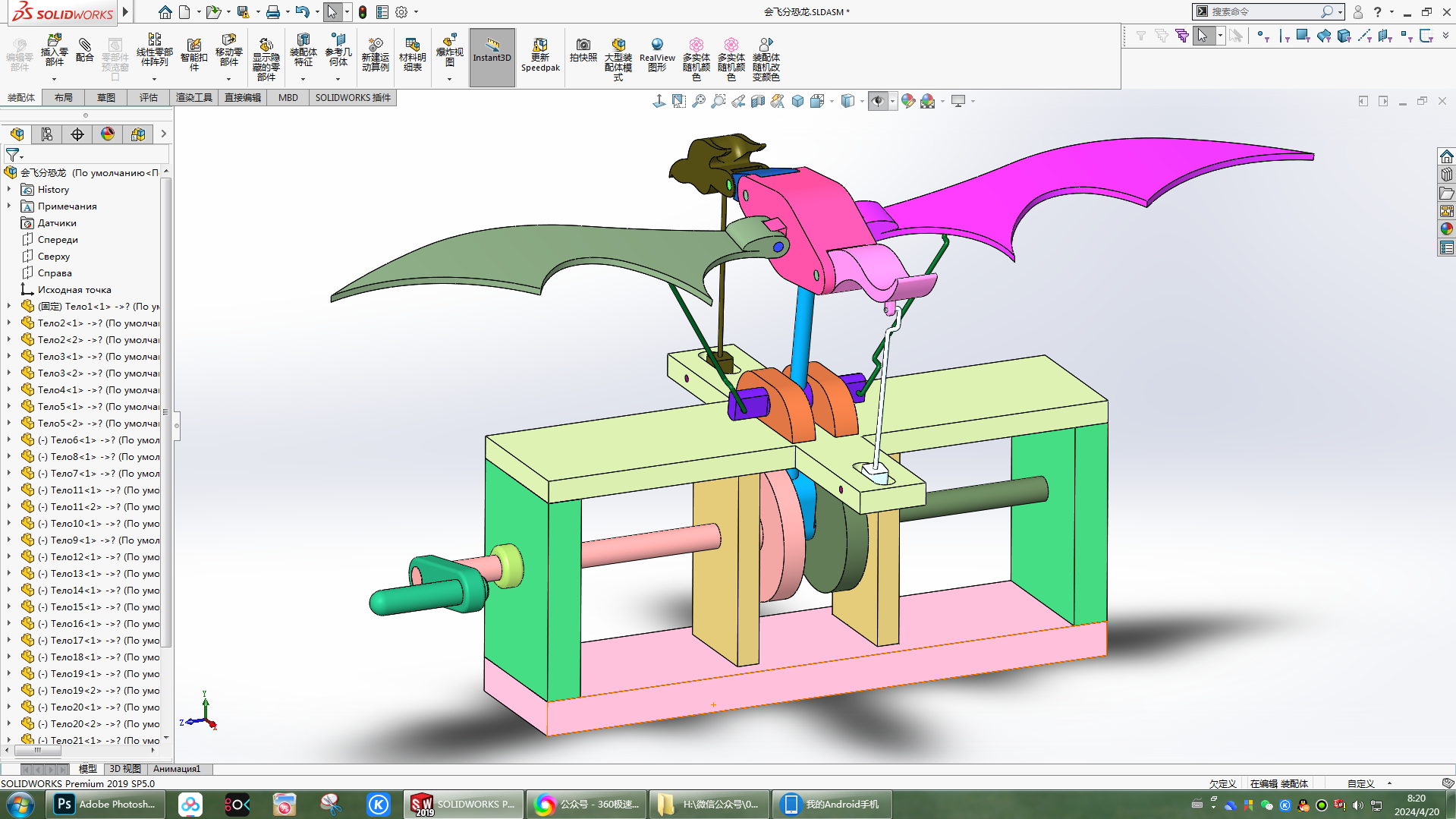Toggle Hide/Show Items eye icon
The image size is (1456, 819).
click(878, 101)
